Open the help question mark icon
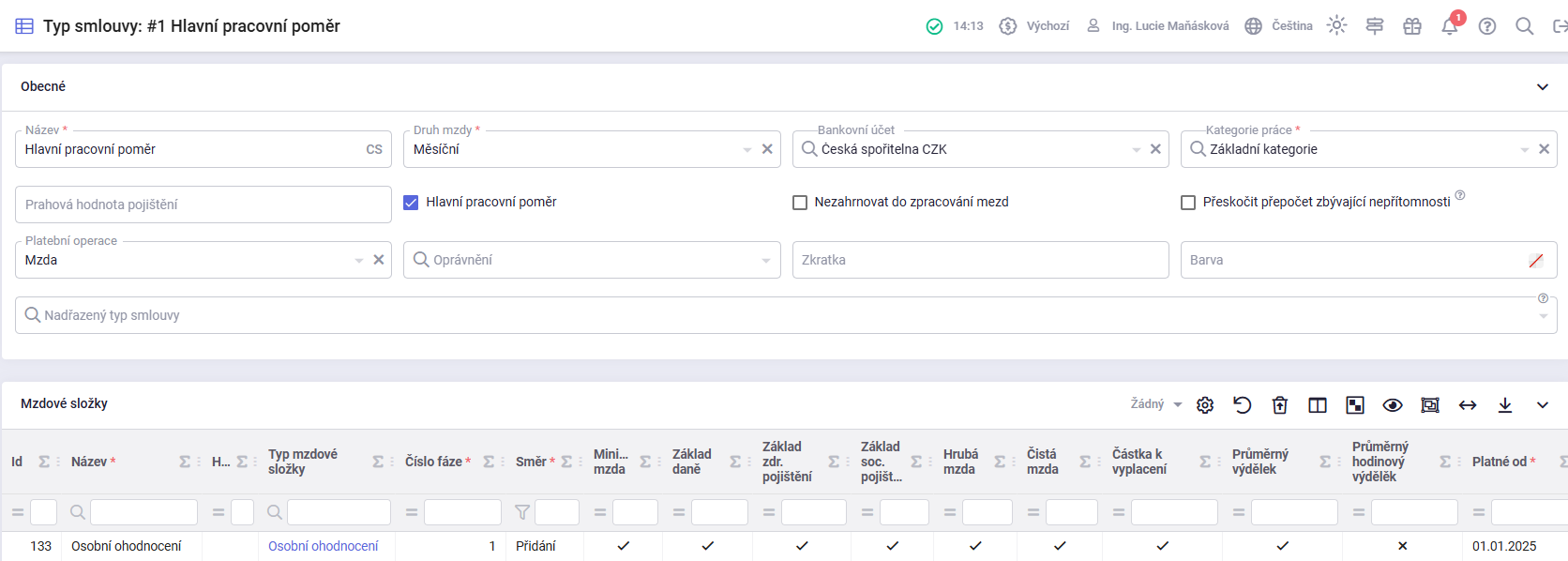The width and height of the screenshot is (1568, 561). (1486, 26)
